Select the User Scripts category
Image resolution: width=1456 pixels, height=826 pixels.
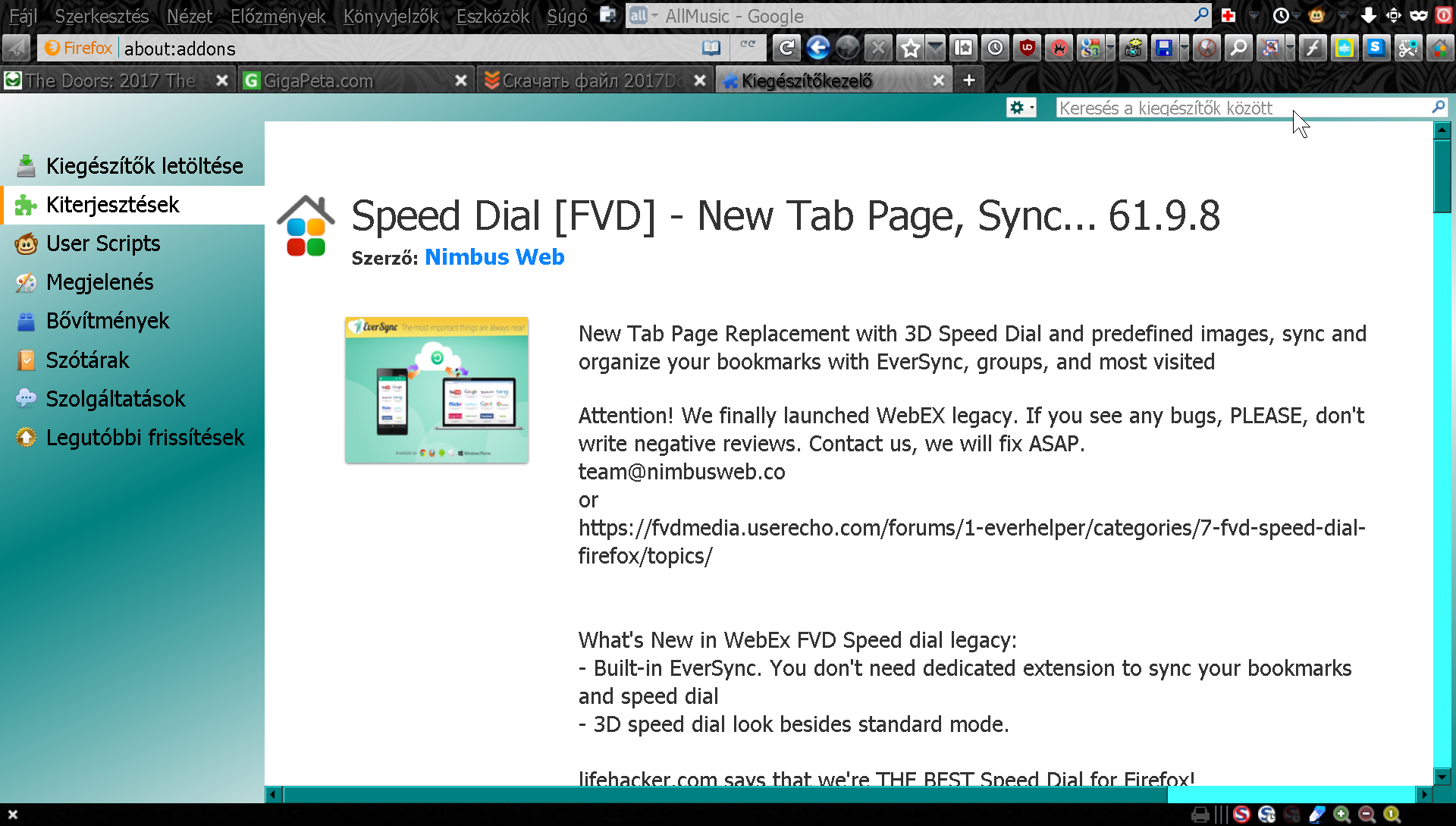point(133,243)
